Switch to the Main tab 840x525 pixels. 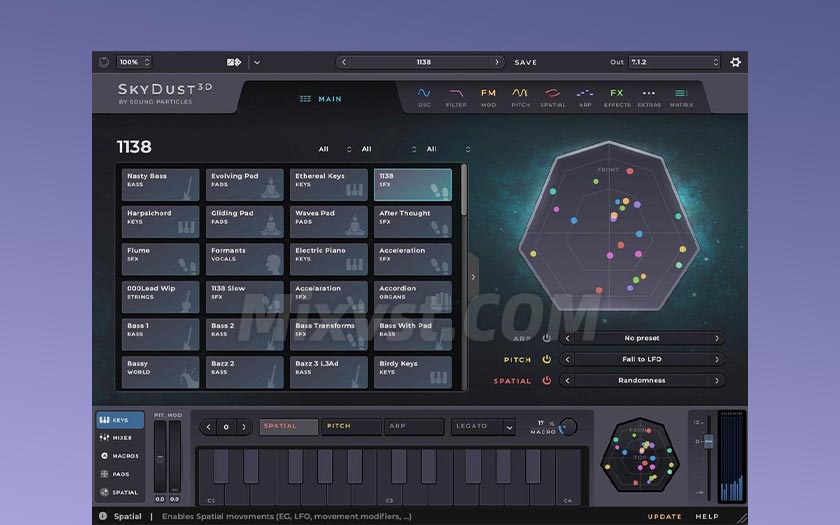pyautogui.click(x=321, y=99)
